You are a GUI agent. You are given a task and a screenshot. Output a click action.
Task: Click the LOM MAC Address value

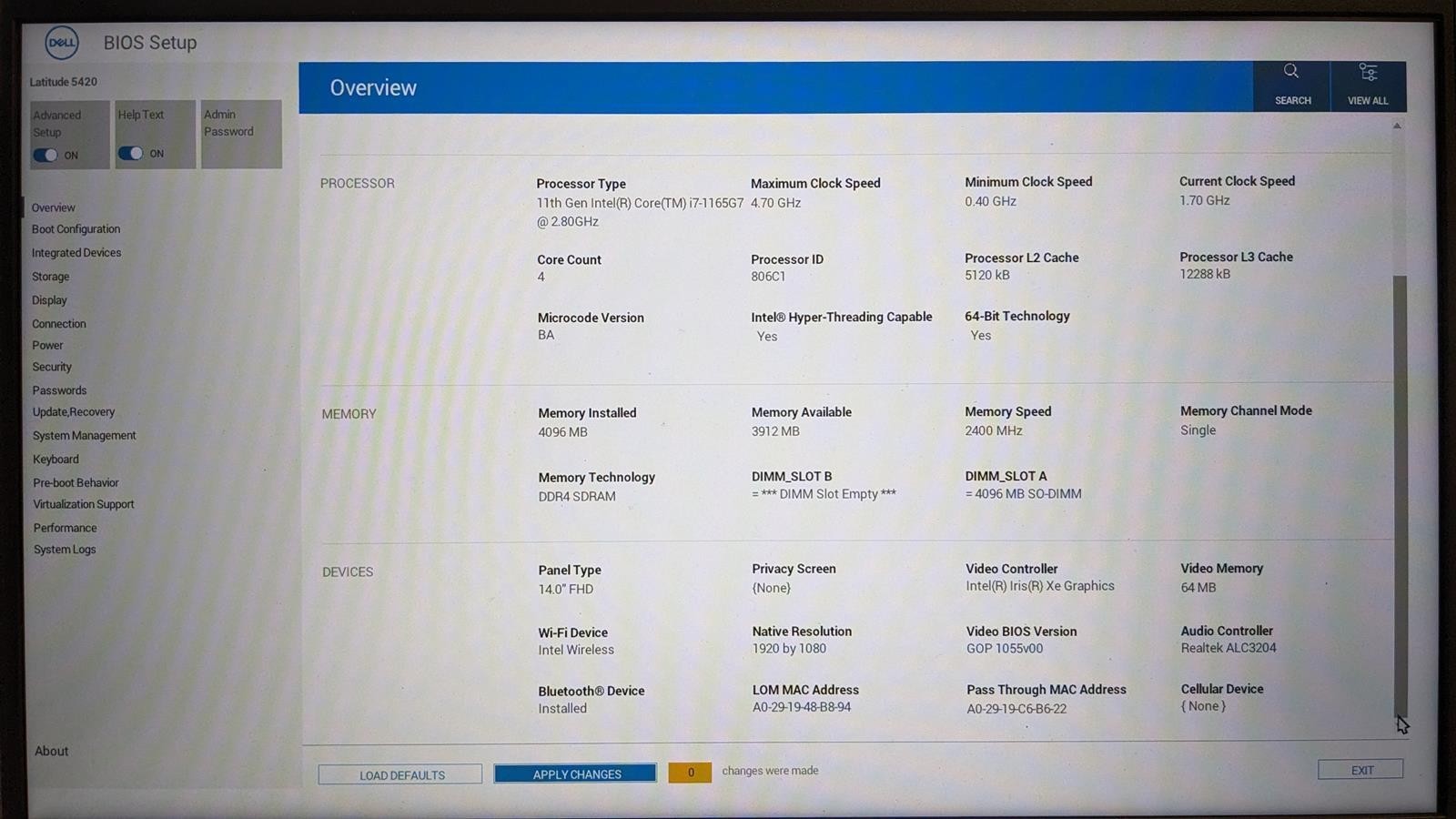(x=802, y=707)
